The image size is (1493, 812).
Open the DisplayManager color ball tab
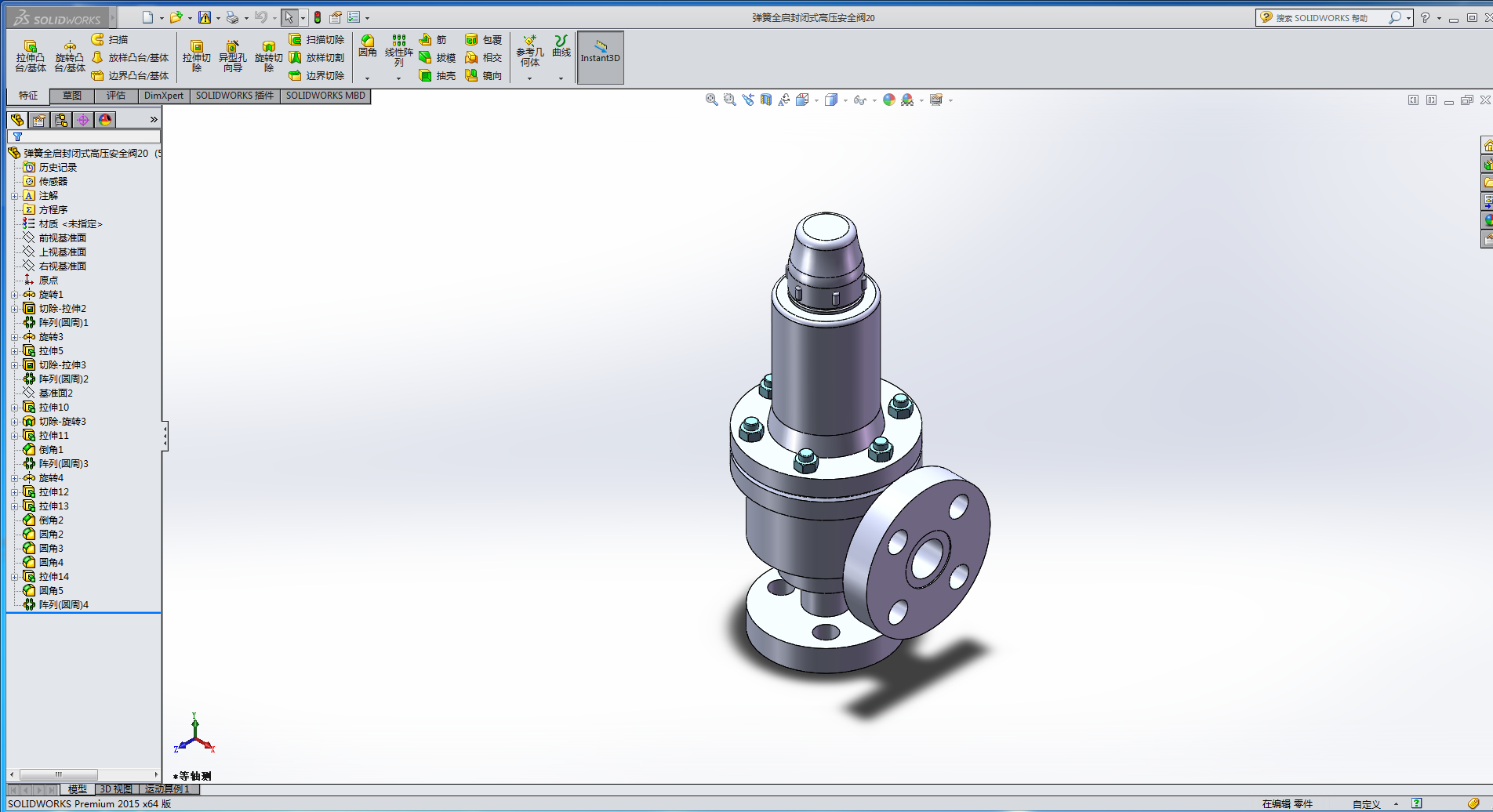point(105,120)
